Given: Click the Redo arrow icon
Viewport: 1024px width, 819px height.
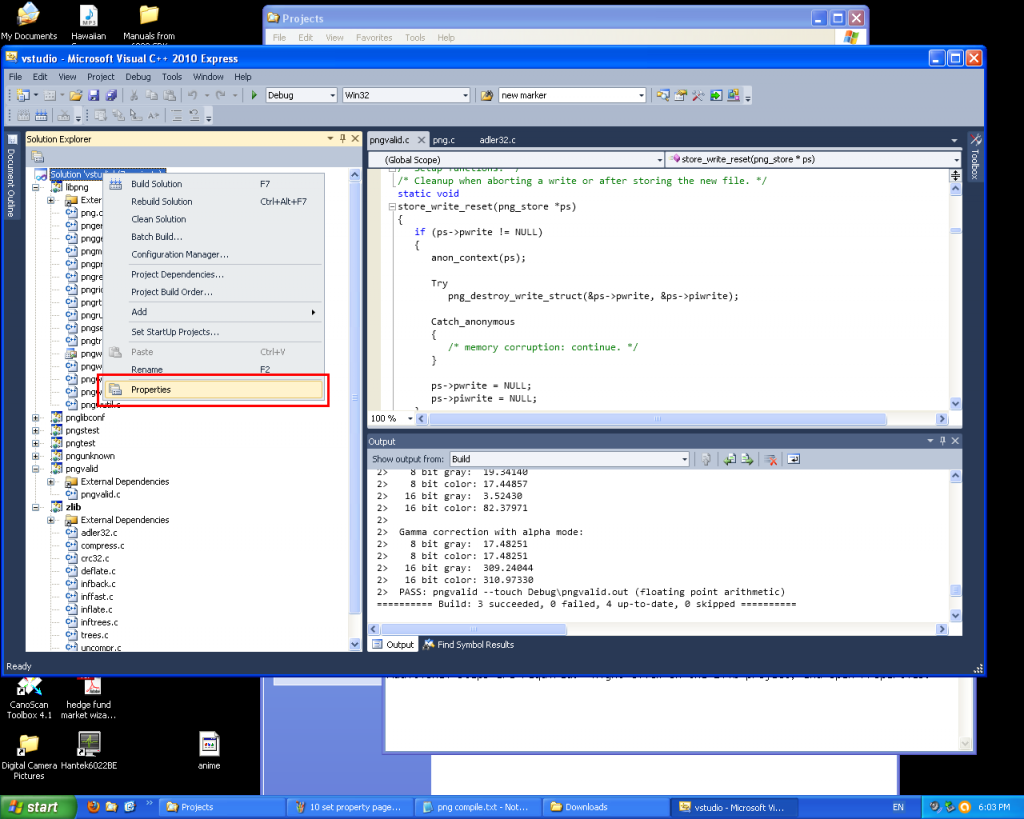Looking at the screenshot, I should (221, 95).
